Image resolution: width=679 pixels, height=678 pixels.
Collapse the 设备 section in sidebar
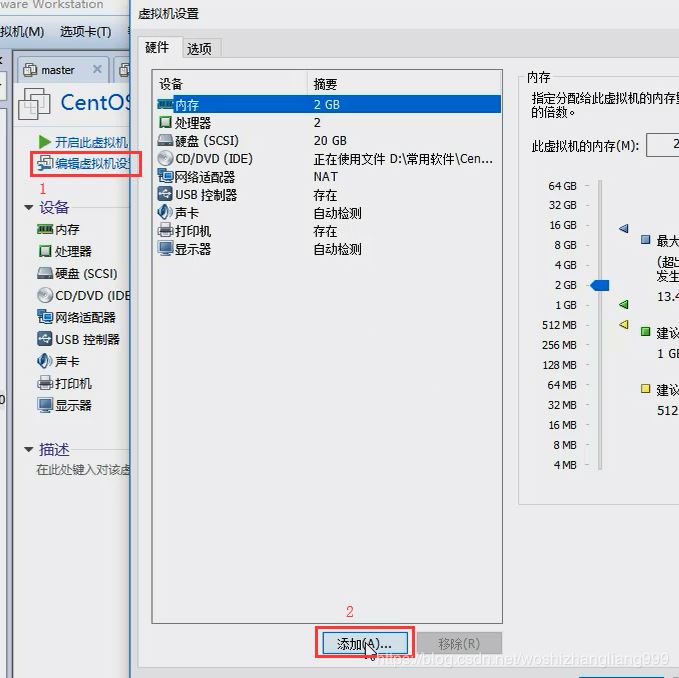pos(29,208)
